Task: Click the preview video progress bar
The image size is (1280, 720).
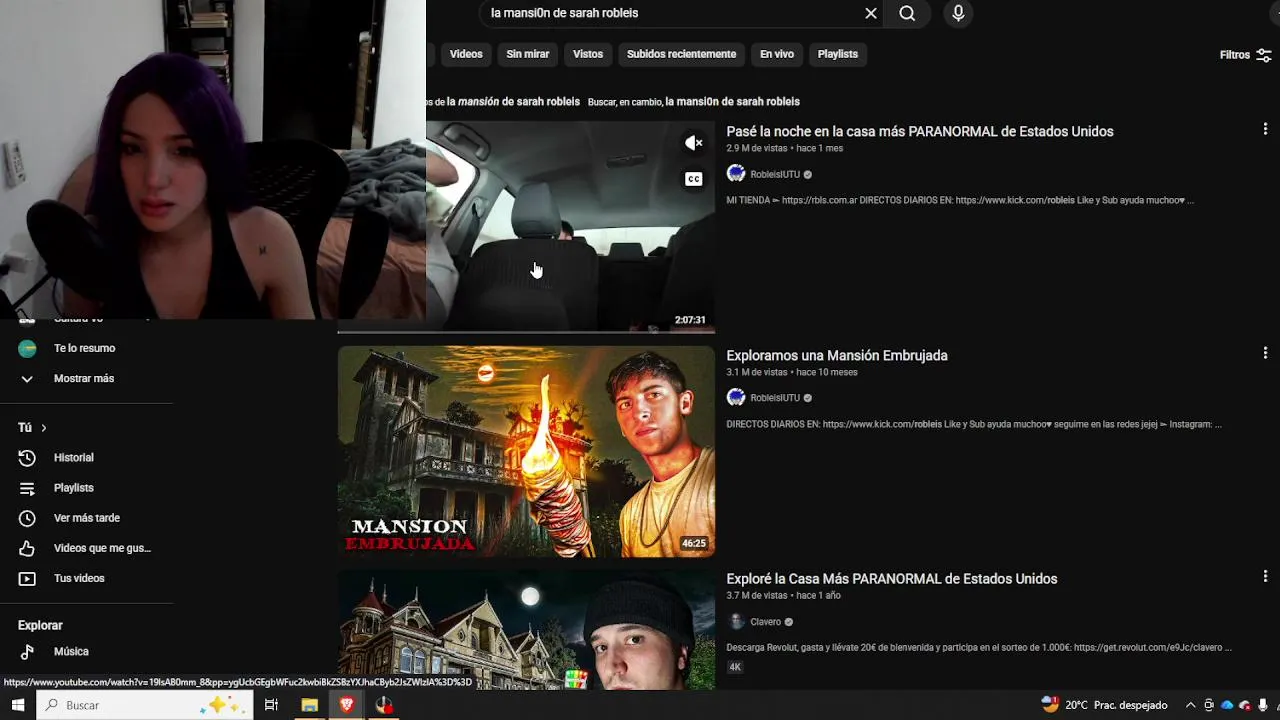Action: (526, 331)
